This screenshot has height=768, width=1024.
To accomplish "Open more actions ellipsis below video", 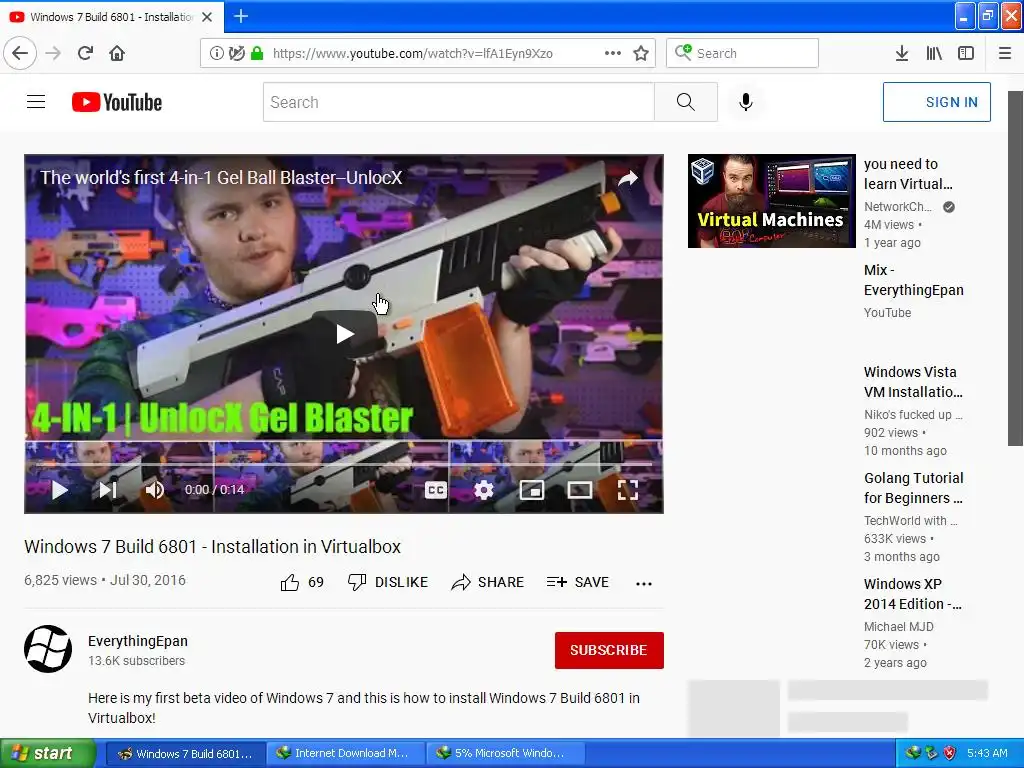I will 644,583.
